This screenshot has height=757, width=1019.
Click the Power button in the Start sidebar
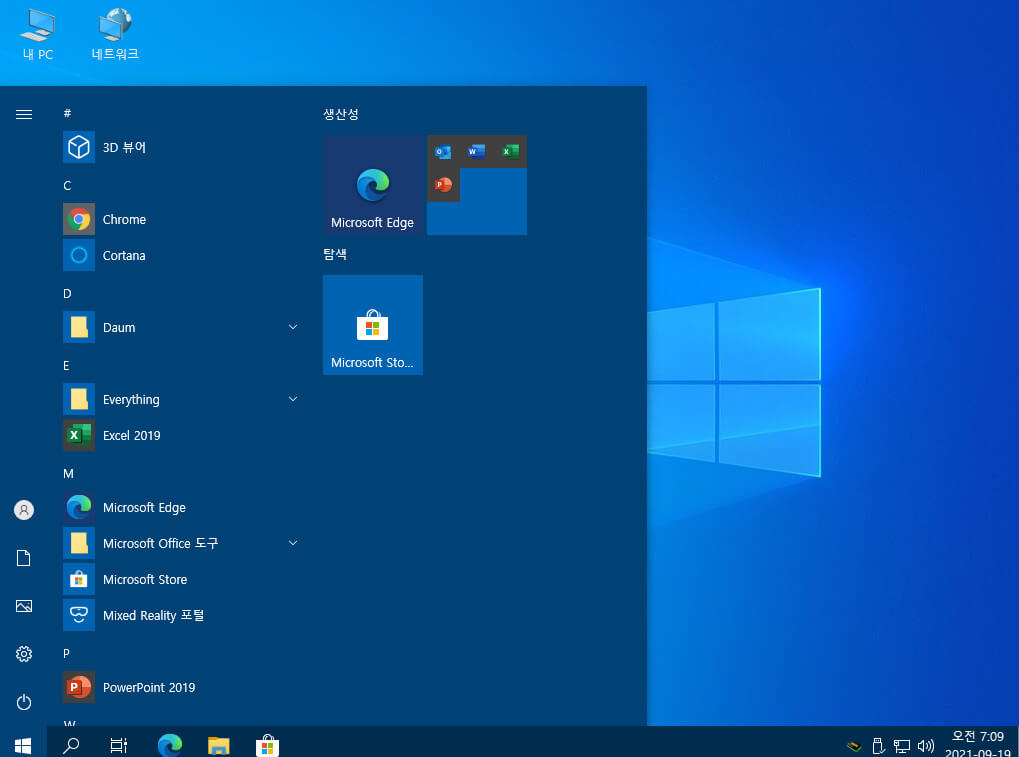(x=24, y=702)
